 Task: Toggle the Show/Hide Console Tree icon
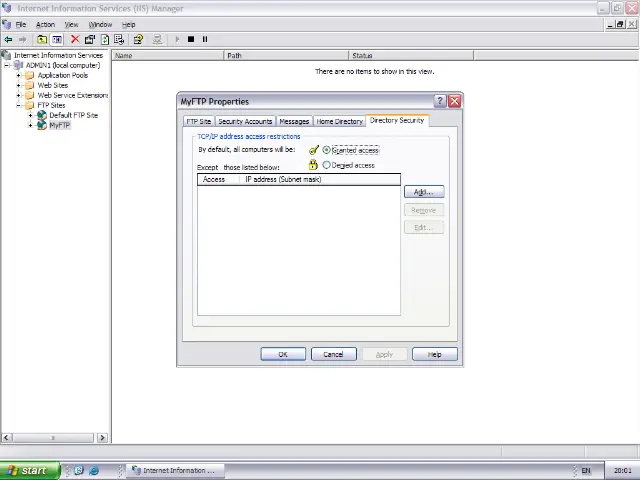[57, 40]
